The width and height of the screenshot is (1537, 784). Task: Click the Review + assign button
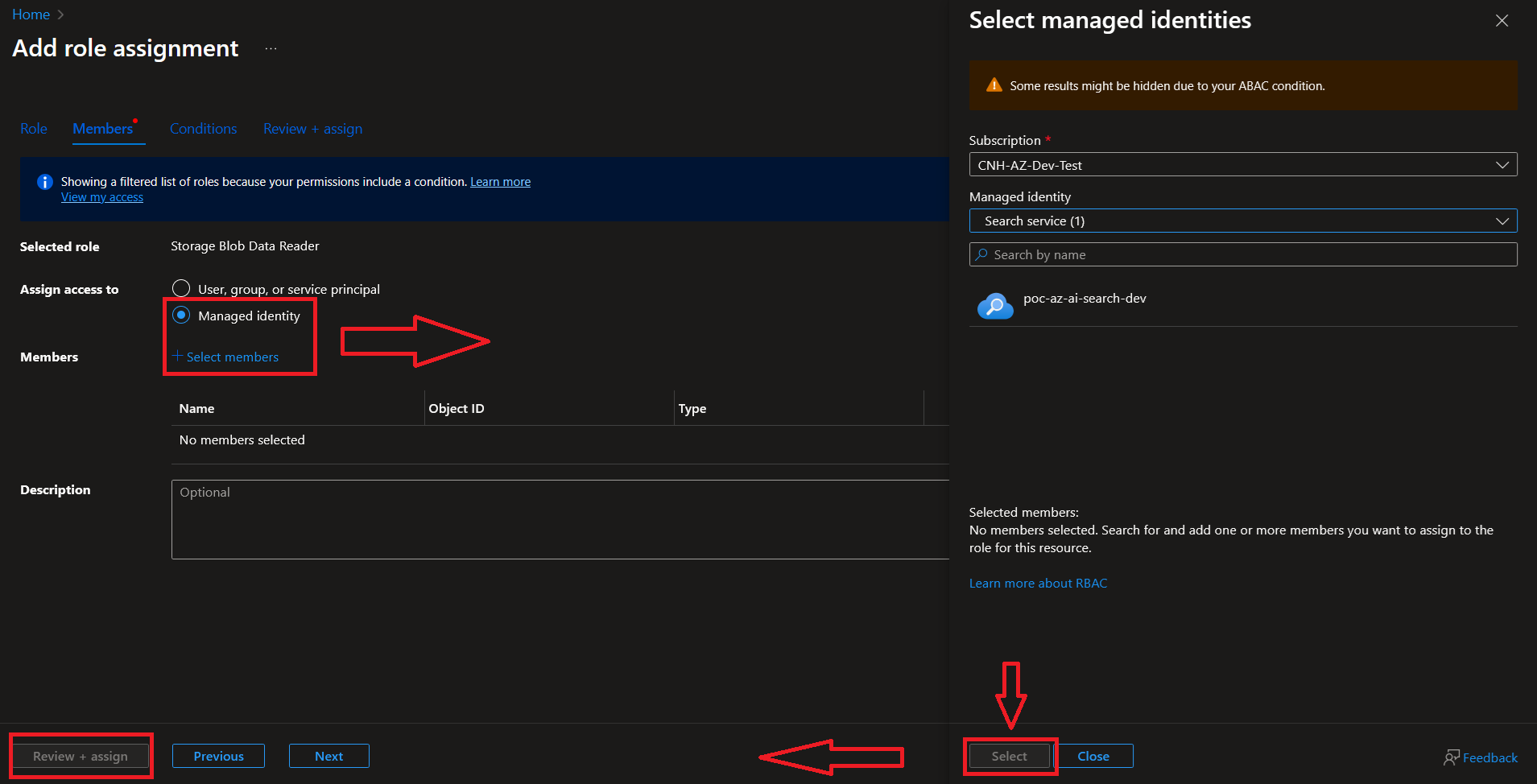click(x=81, y=757)
